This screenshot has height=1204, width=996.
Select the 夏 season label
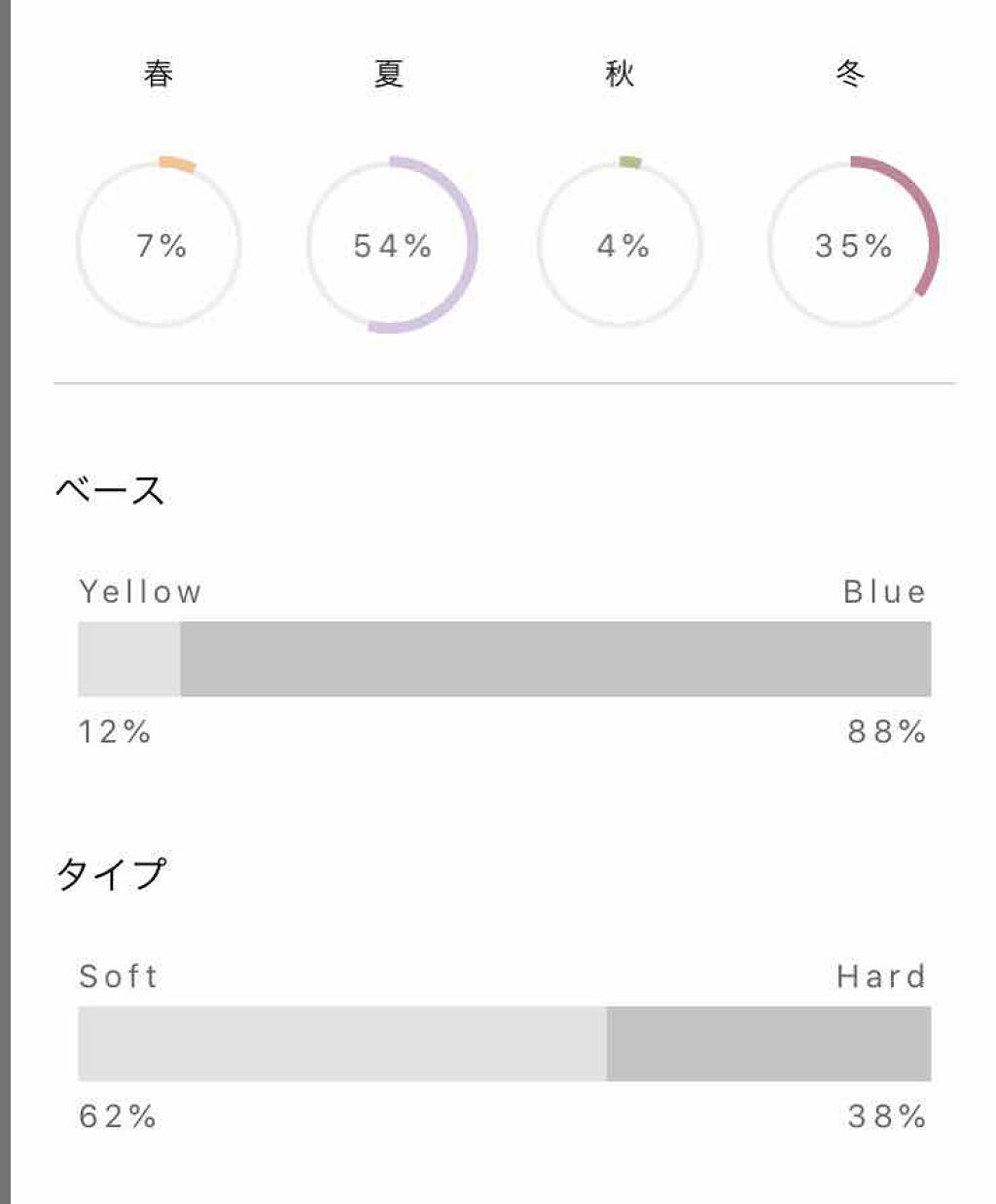point(389,74)
